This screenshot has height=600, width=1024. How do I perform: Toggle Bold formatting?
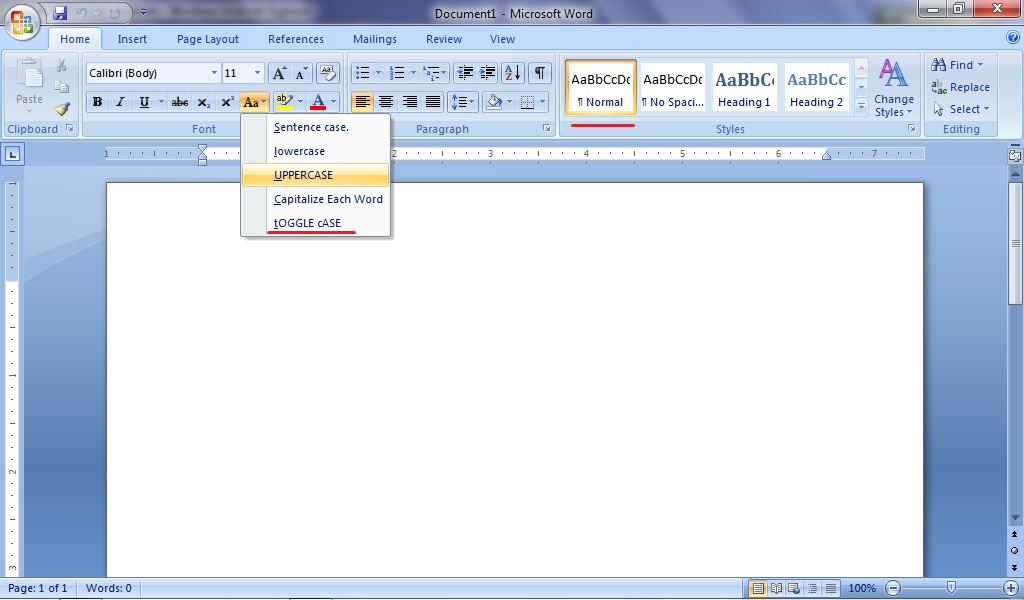97,102
